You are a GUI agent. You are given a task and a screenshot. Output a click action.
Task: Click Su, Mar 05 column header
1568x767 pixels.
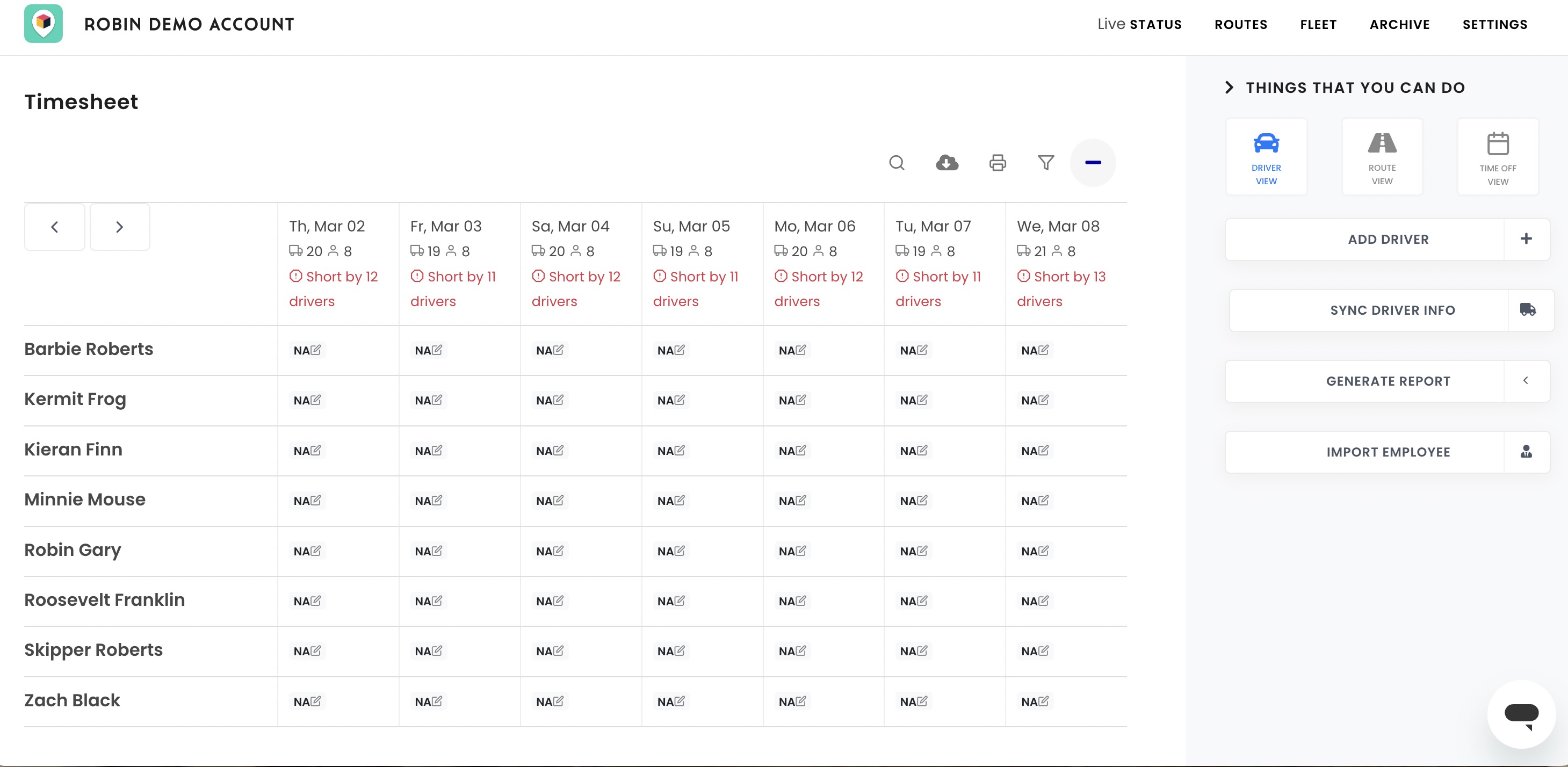pyautogui.click(x=691, y=227)
